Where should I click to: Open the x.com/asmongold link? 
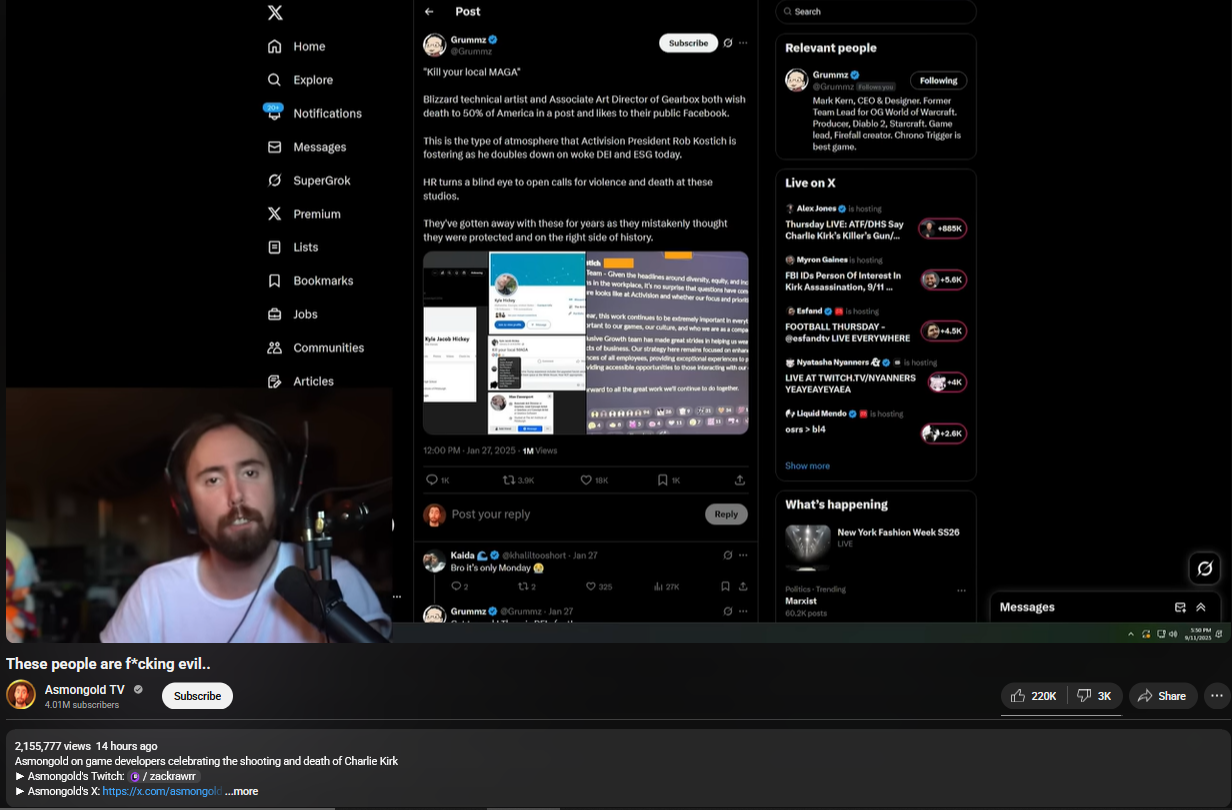162,791
